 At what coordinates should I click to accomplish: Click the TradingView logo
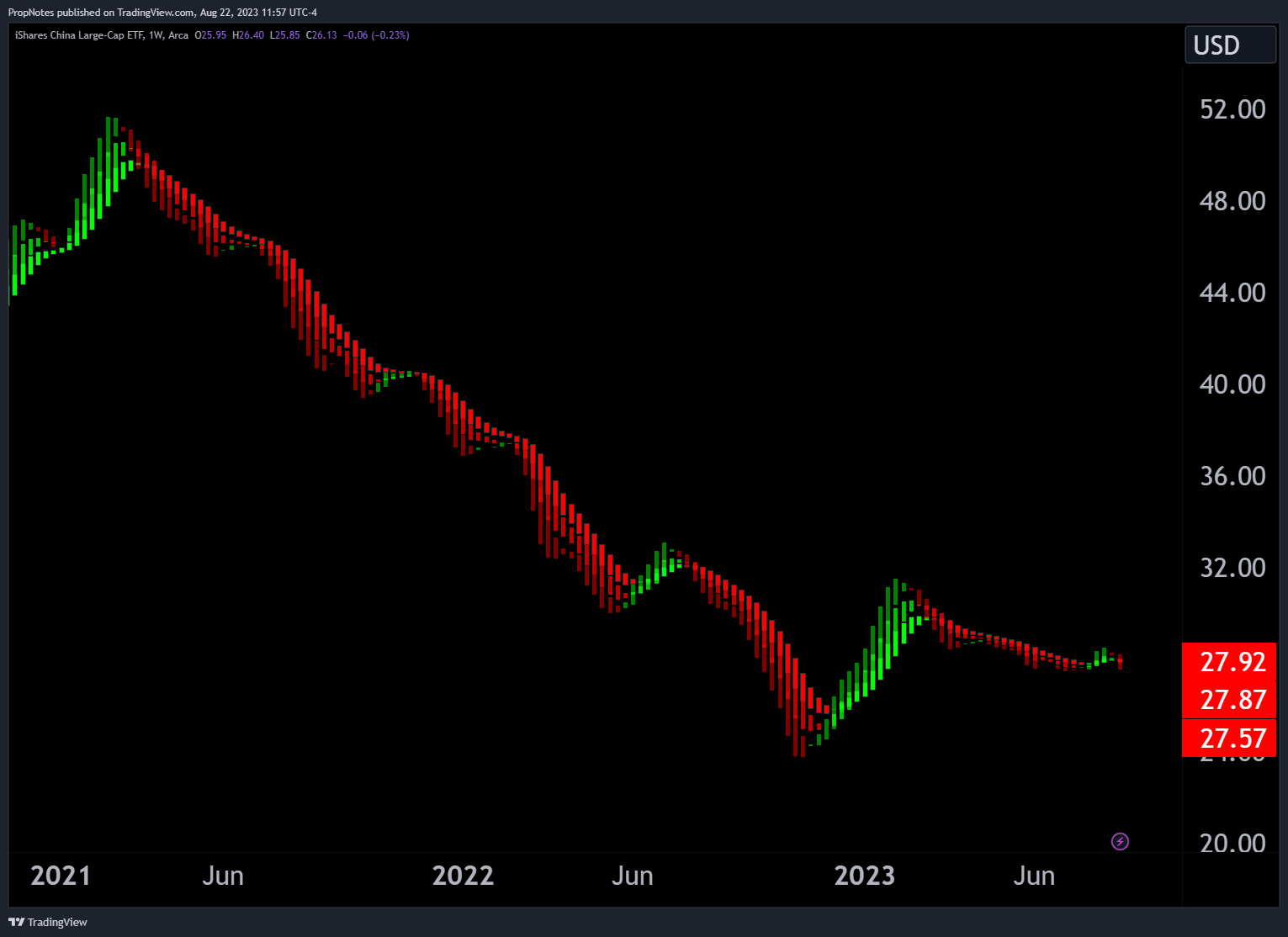(x=48, y=922)
